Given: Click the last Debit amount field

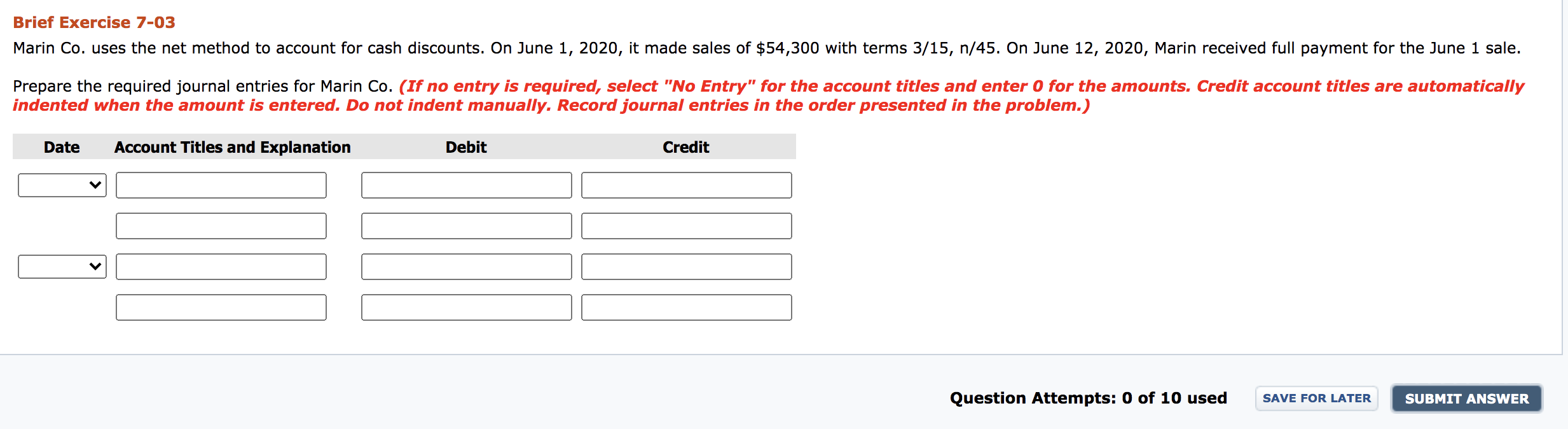Looking at the screenshot, I should coord(466,307).
